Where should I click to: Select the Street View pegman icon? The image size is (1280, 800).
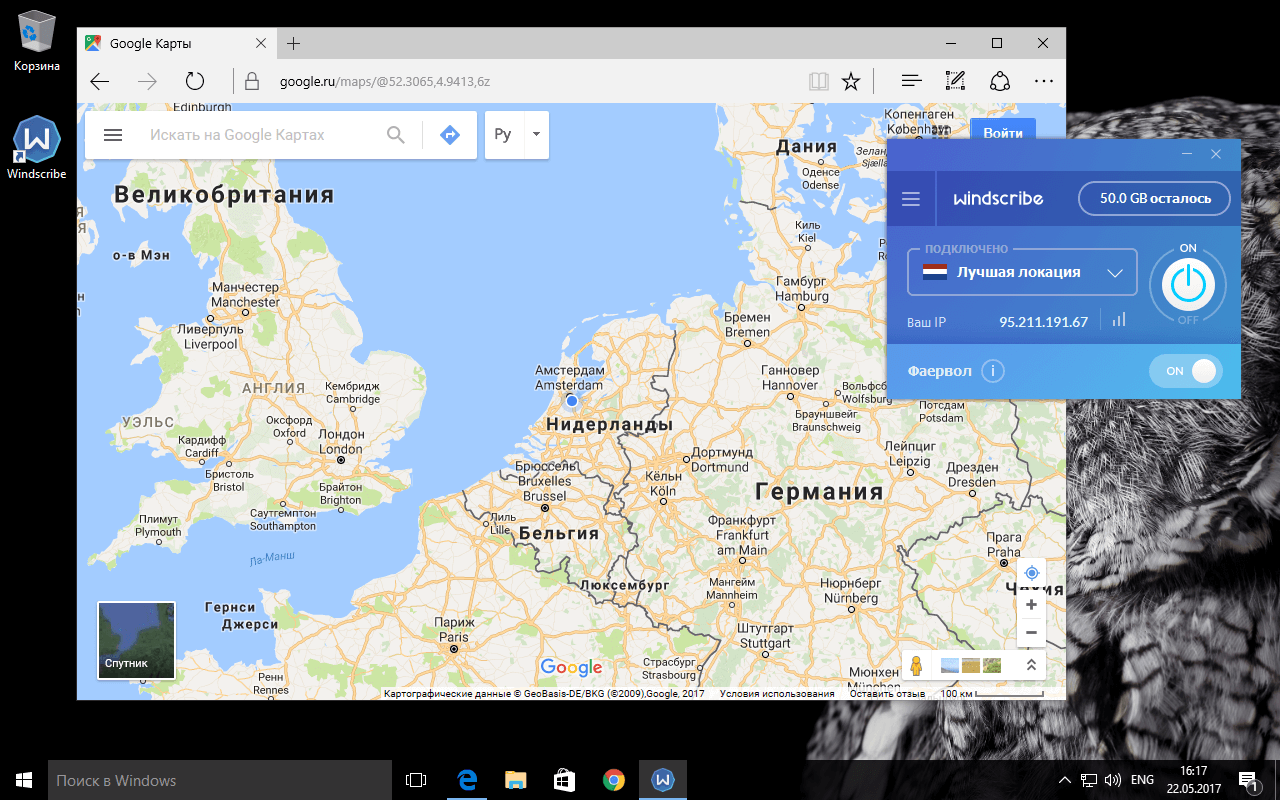(916, 664)
